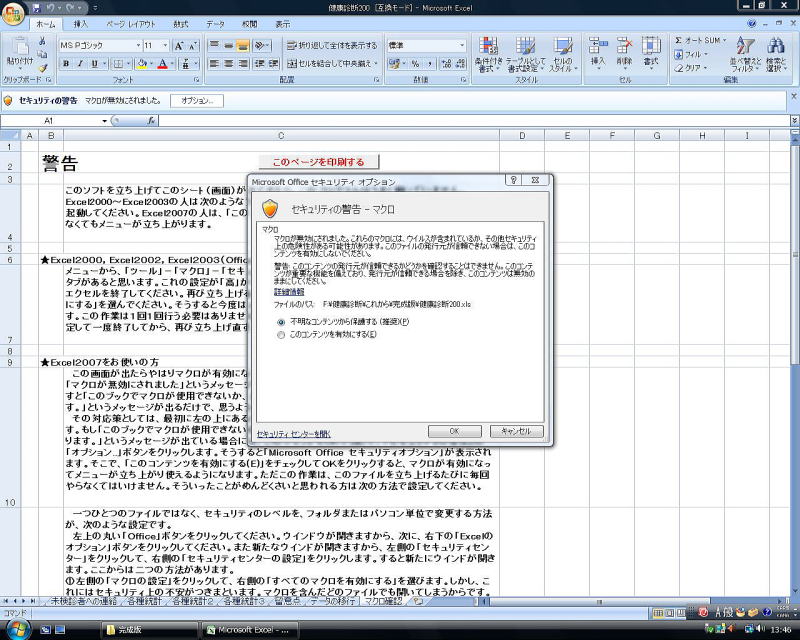This screenshot has height=640, width=800.
Task: Click the fx insert function icon
Action: [151, 120]
